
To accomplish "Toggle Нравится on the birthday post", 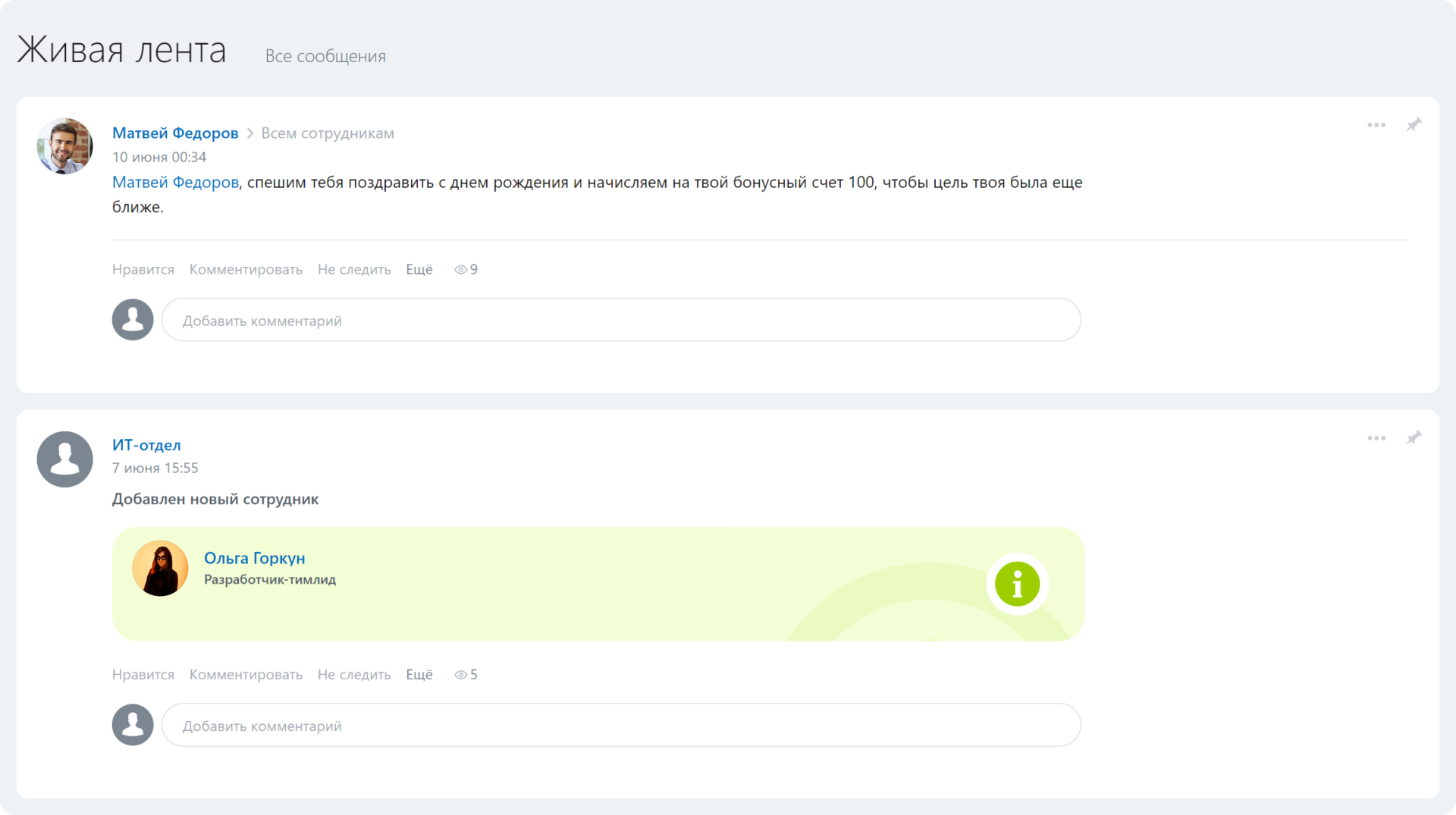I will 143,269.
